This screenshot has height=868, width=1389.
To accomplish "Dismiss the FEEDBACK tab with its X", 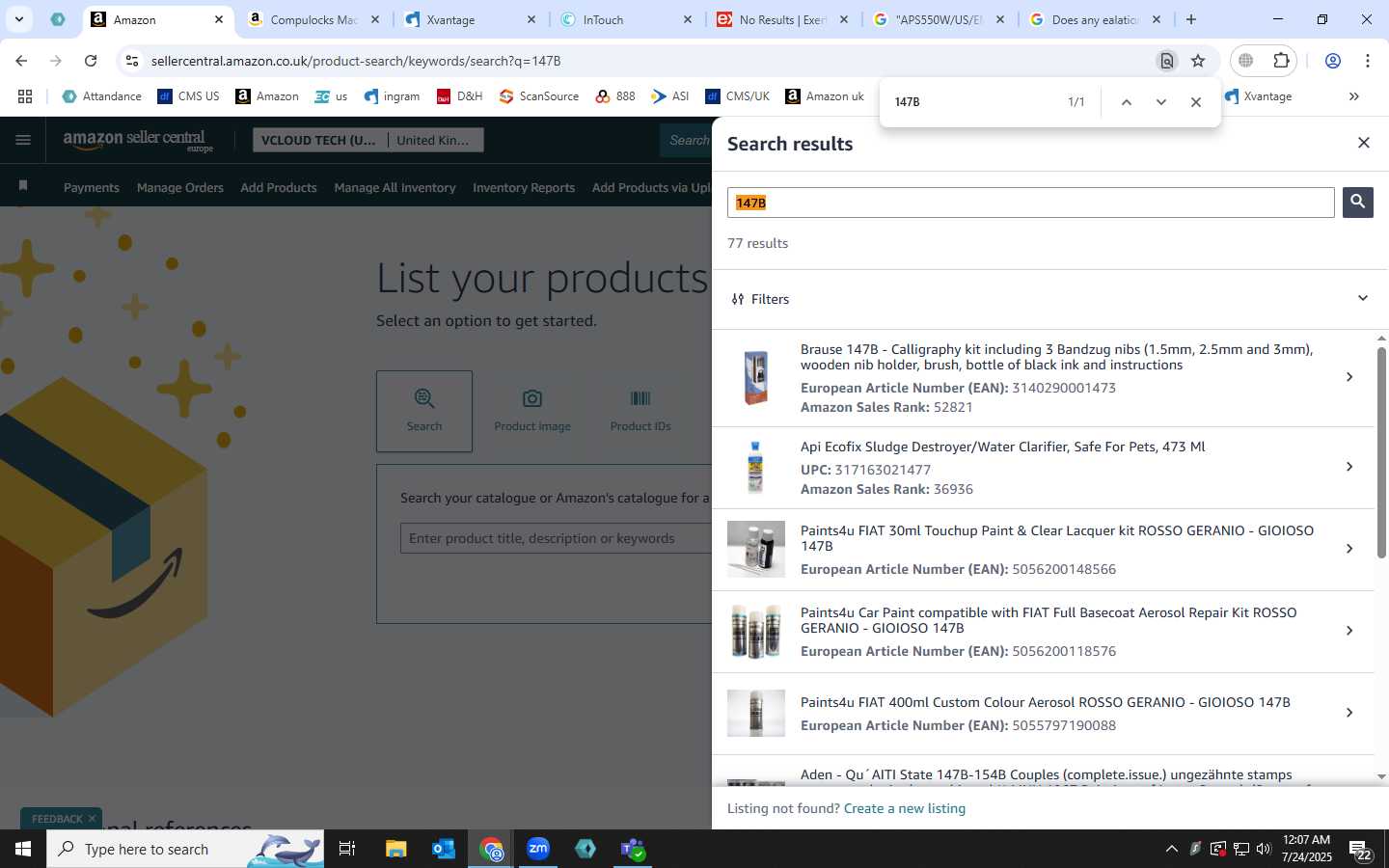I will (x=92, y=819).
